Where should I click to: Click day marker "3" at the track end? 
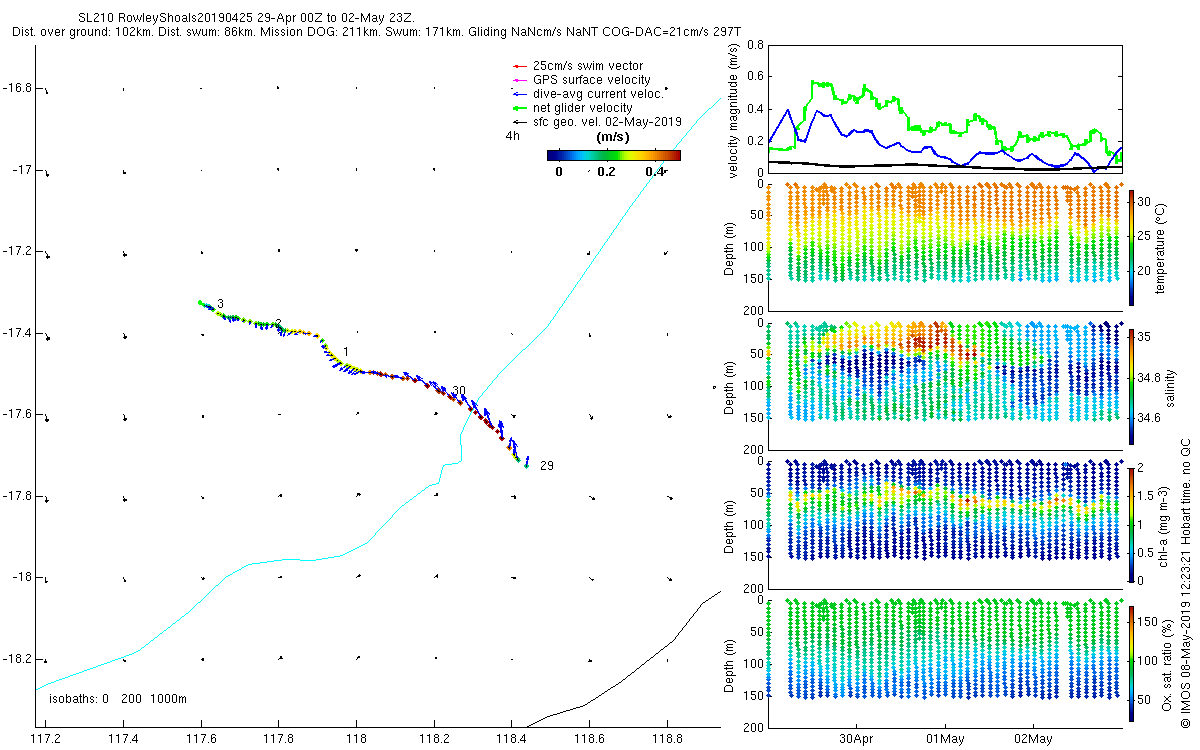coord(220,303)
